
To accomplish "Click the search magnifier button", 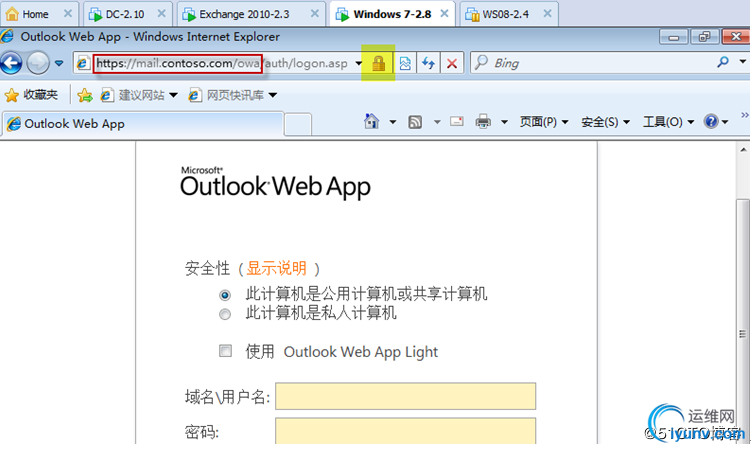I will tap(723, 62).
